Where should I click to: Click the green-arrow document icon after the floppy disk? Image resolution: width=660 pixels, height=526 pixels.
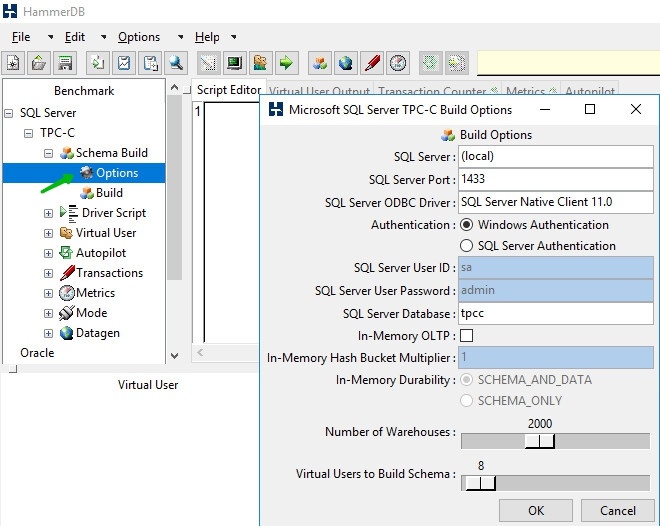[x=98, y=63]
